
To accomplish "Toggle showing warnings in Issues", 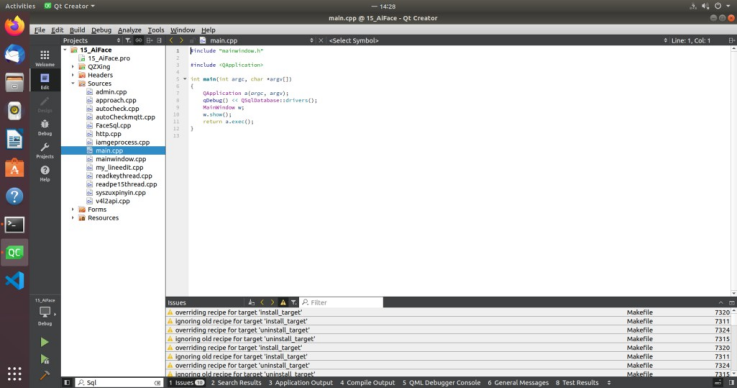I will point(283,302).
